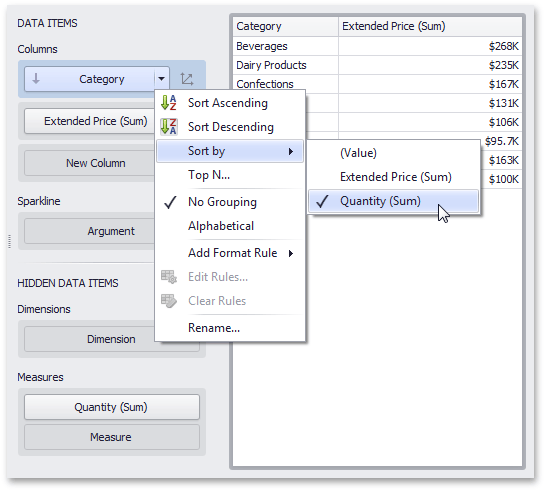Click the Clear Rules eraser icon

click(x=169, y=301)
